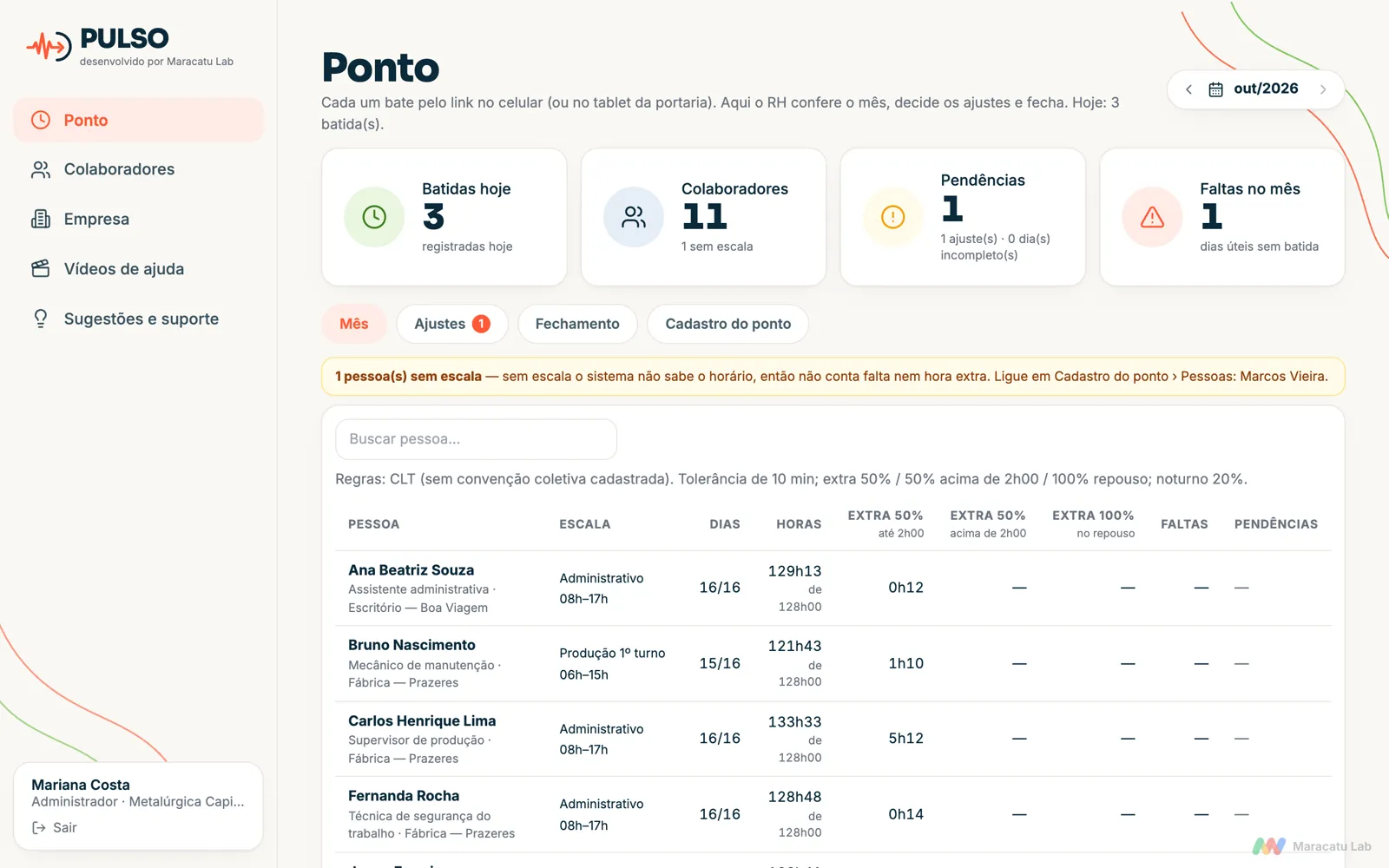Click the Sair logout icon

tap(39, 828)
